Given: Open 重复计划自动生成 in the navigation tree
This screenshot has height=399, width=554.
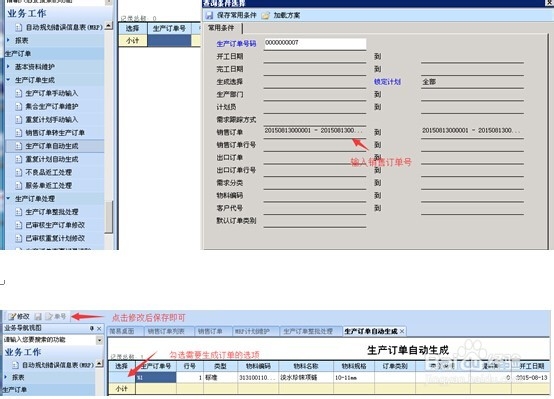Looking at the screenshot, I should pos(52,159).
